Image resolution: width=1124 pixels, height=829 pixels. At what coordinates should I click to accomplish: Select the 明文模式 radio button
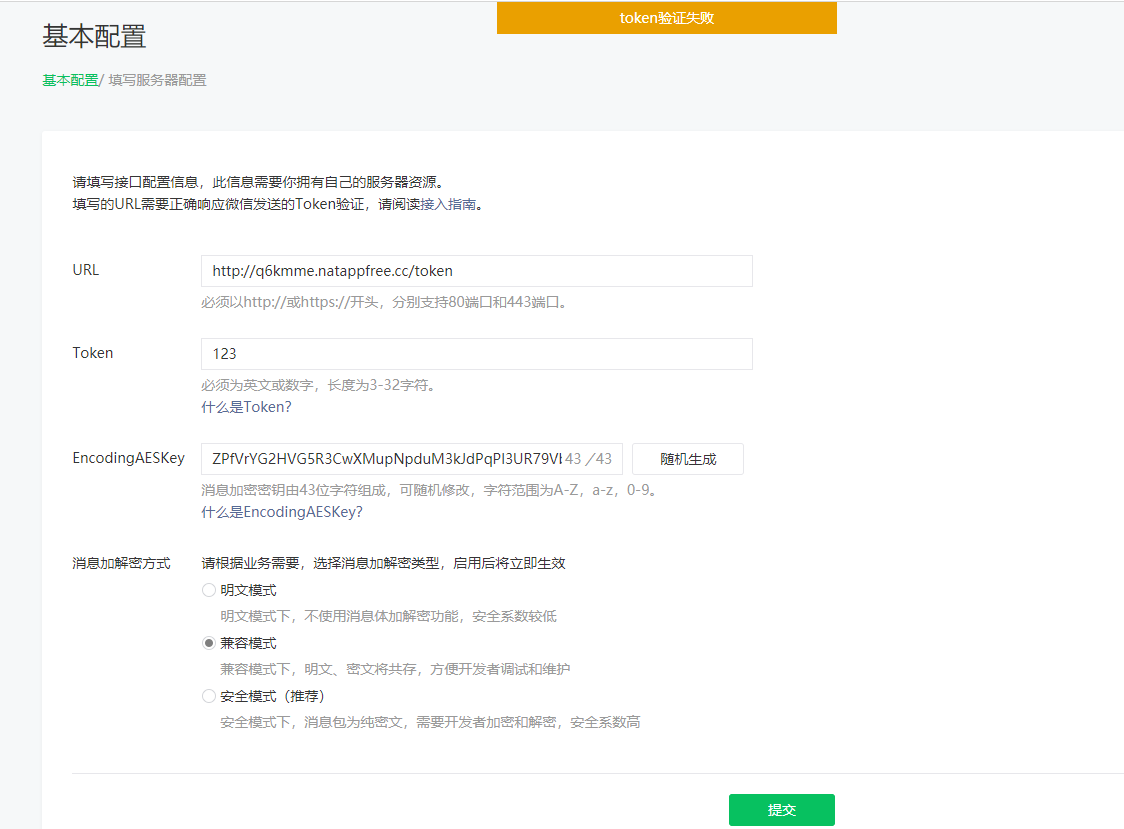[x=209, y=590]
